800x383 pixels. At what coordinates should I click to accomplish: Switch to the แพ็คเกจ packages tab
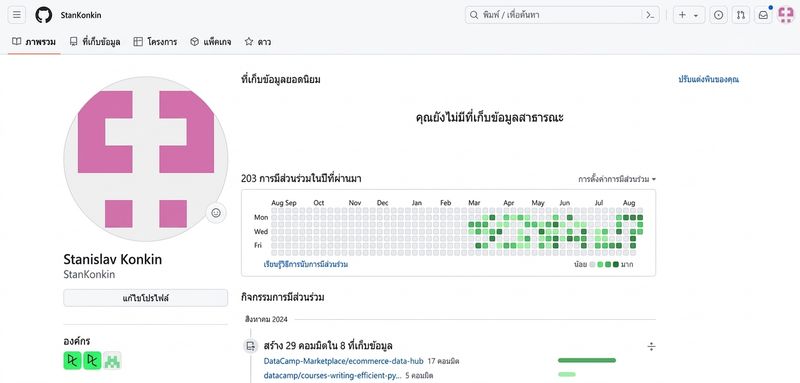tap(211, 42)
